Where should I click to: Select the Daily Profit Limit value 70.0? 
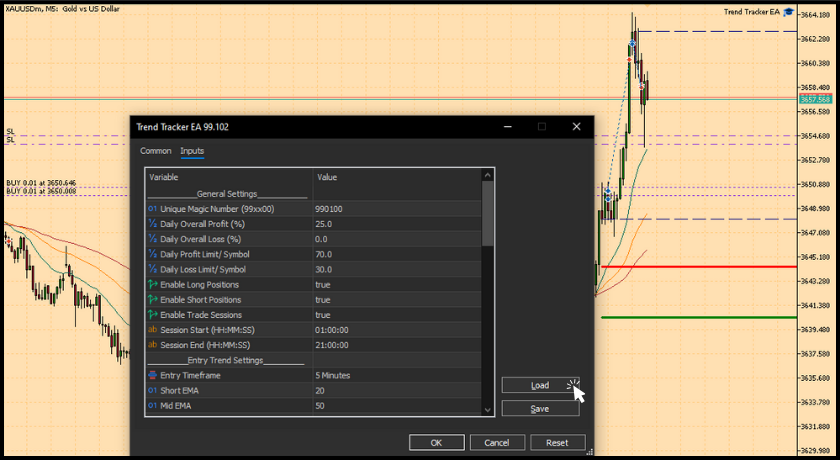[323, 254]
